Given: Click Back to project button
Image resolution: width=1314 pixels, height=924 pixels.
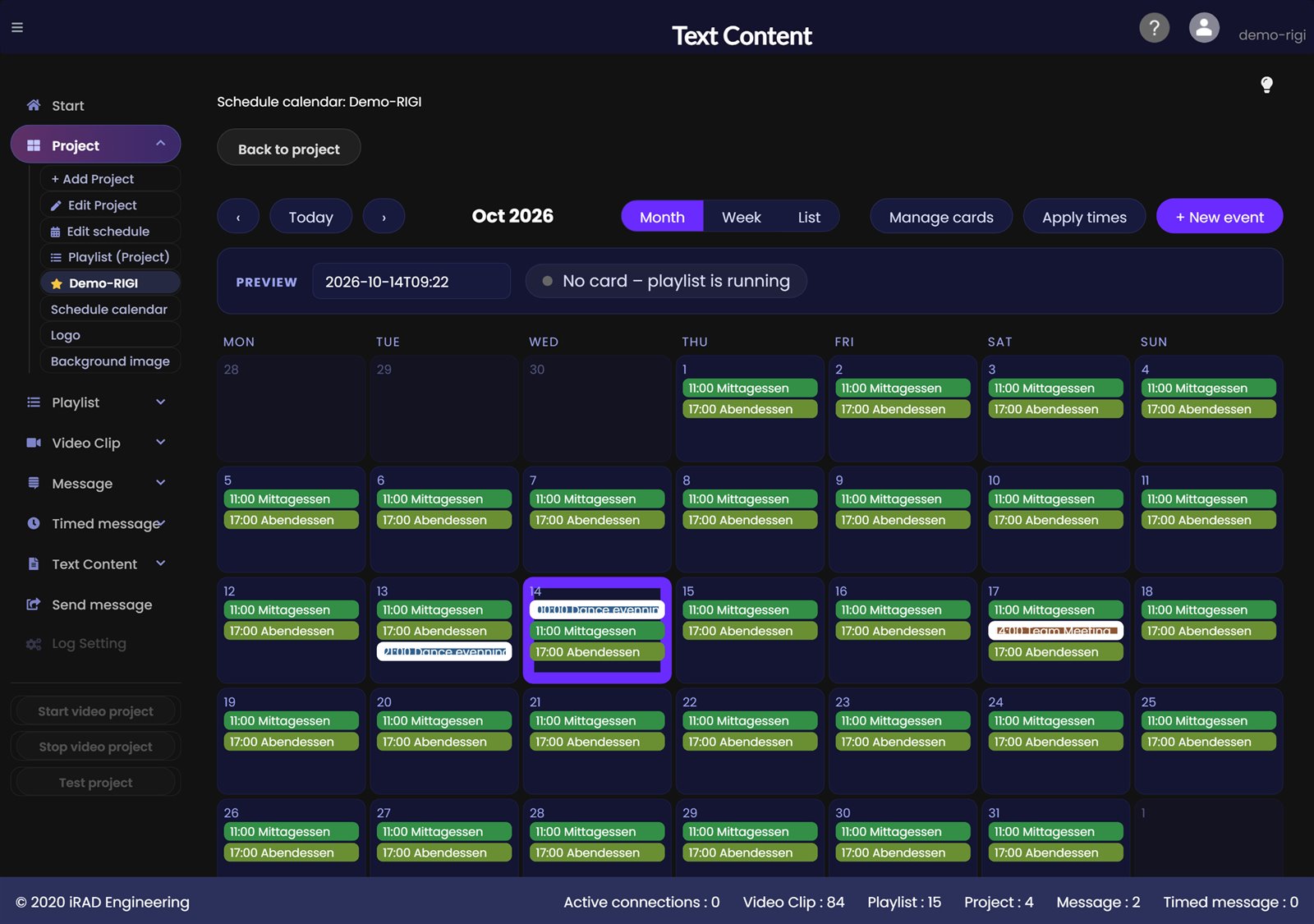Looking at the screenshot, I should [289, 149].
